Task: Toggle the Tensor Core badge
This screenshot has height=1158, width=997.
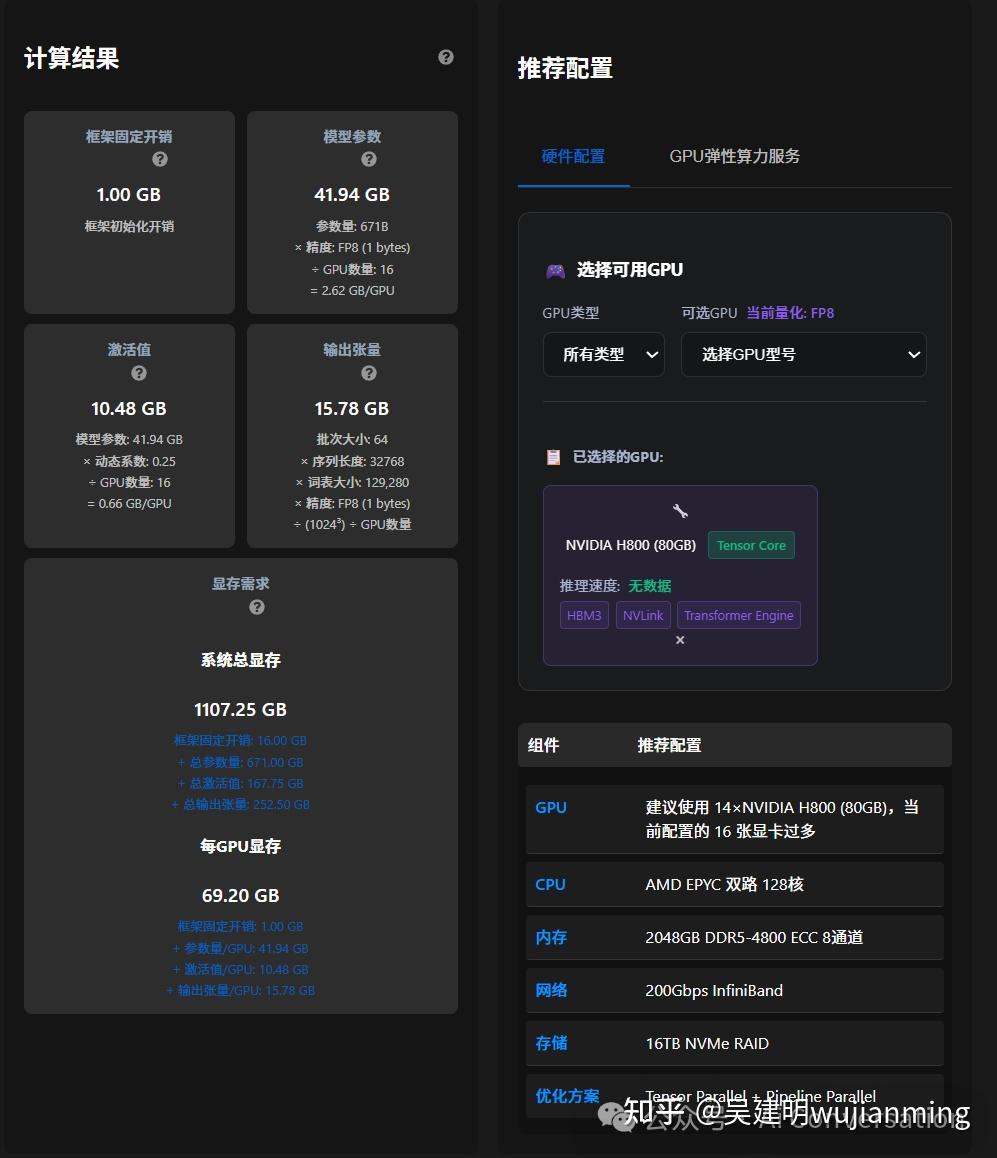Action: coord(751,545)
